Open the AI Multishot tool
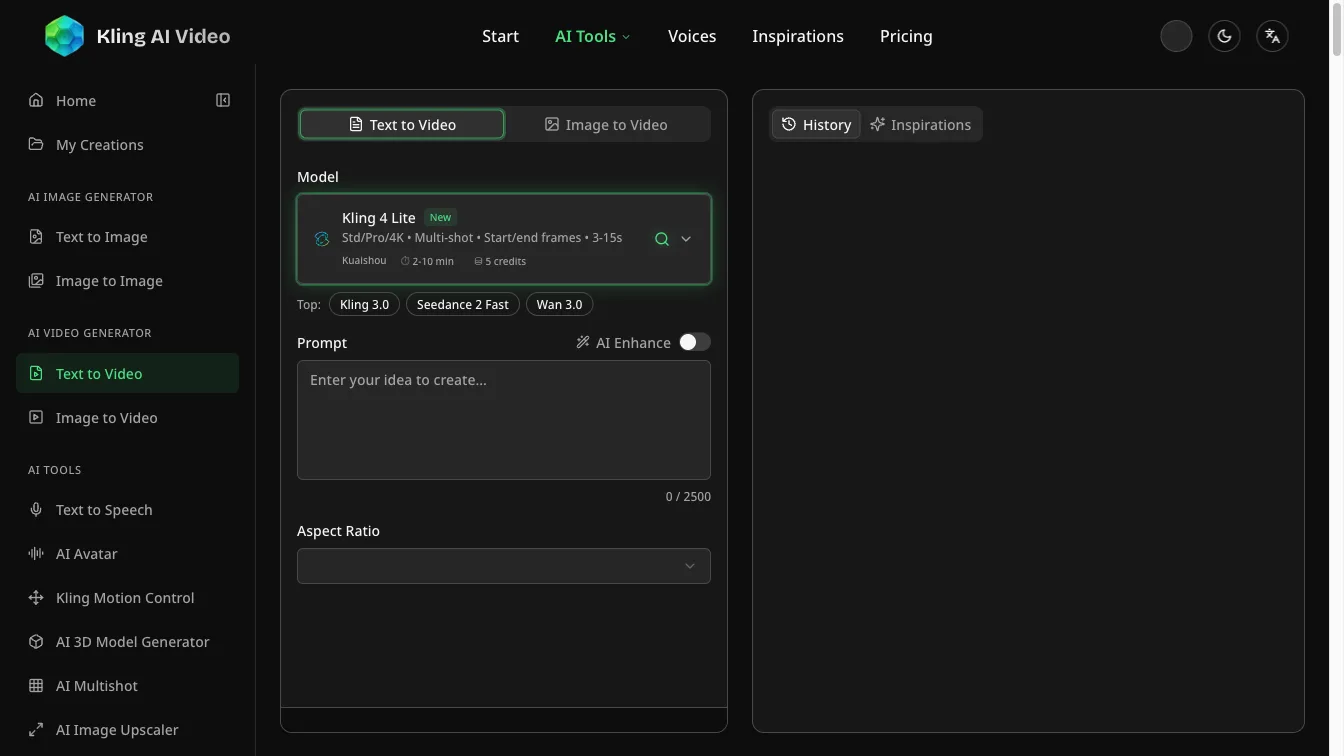The height and width of the screenshot is (756, 1344). pyautogui.click(x=127, y=686)
